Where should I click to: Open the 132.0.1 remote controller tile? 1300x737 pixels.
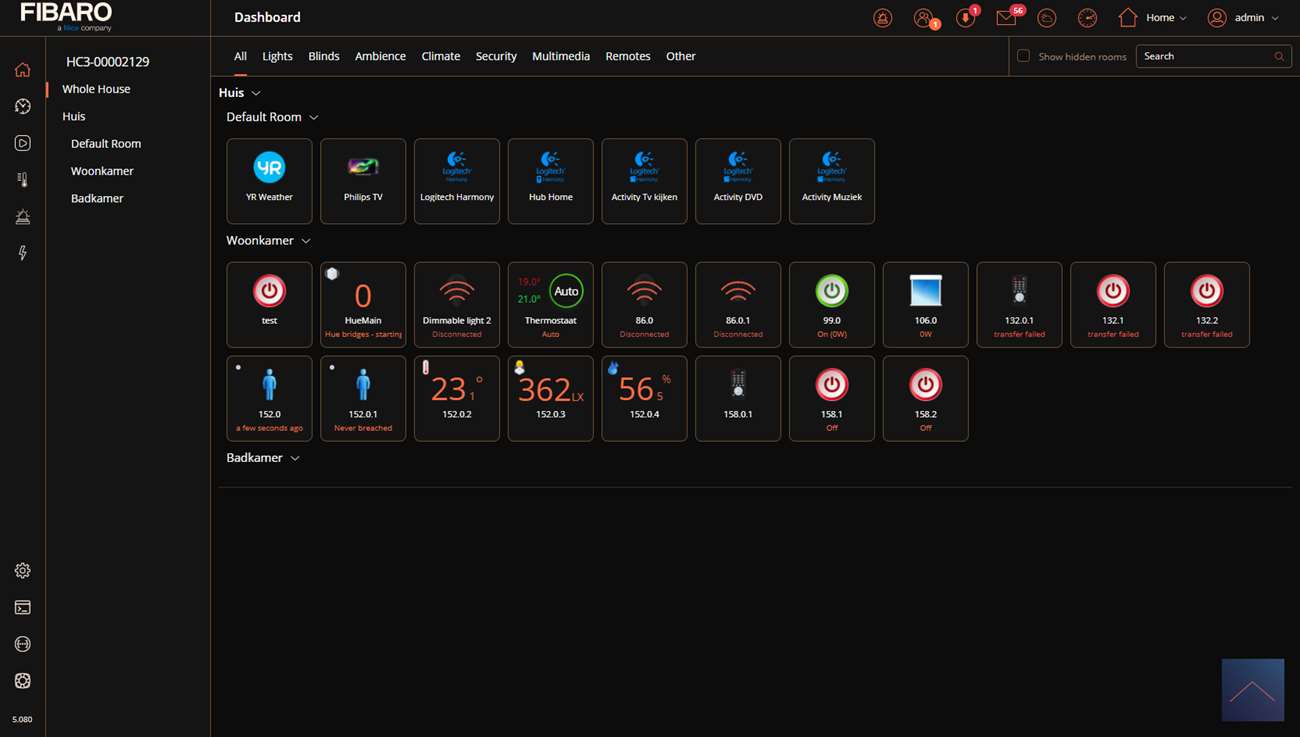[x=1019, y=305]
